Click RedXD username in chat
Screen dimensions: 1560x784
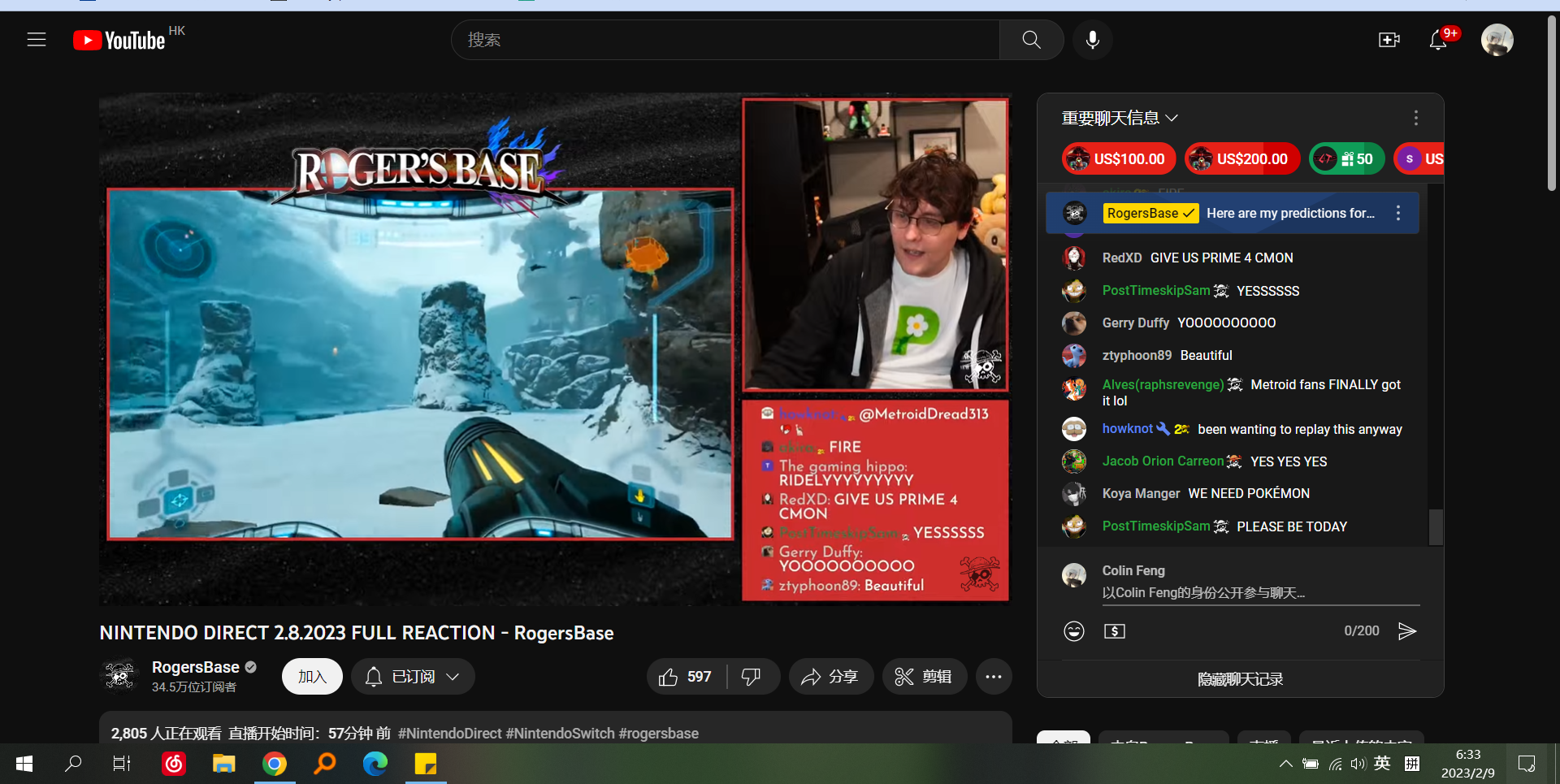click(x=1121, y=258)
